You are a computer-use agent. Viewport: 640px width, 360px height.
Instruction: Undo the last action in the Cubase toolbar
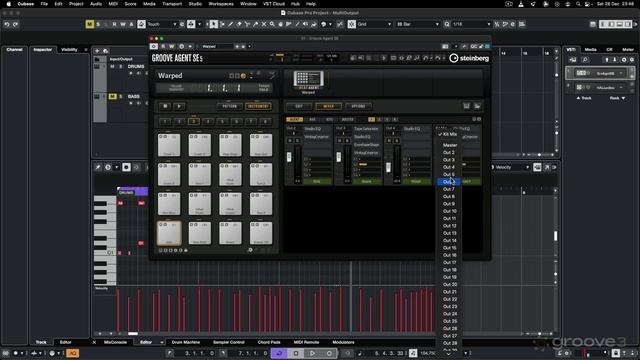coord(7,24)
